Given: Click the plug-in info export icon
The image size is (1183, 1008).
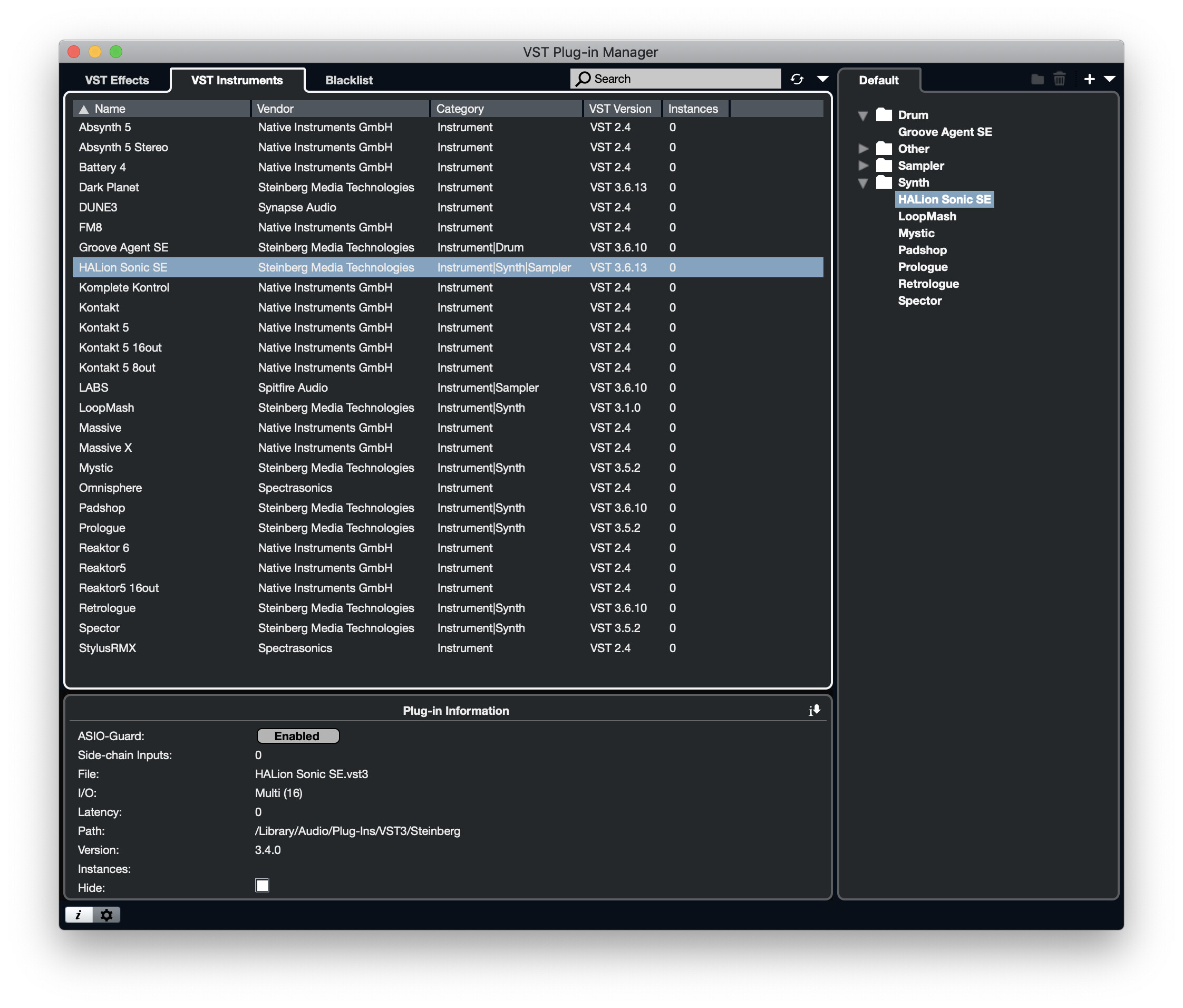Looking at the screenshot, I should point(814,710).
